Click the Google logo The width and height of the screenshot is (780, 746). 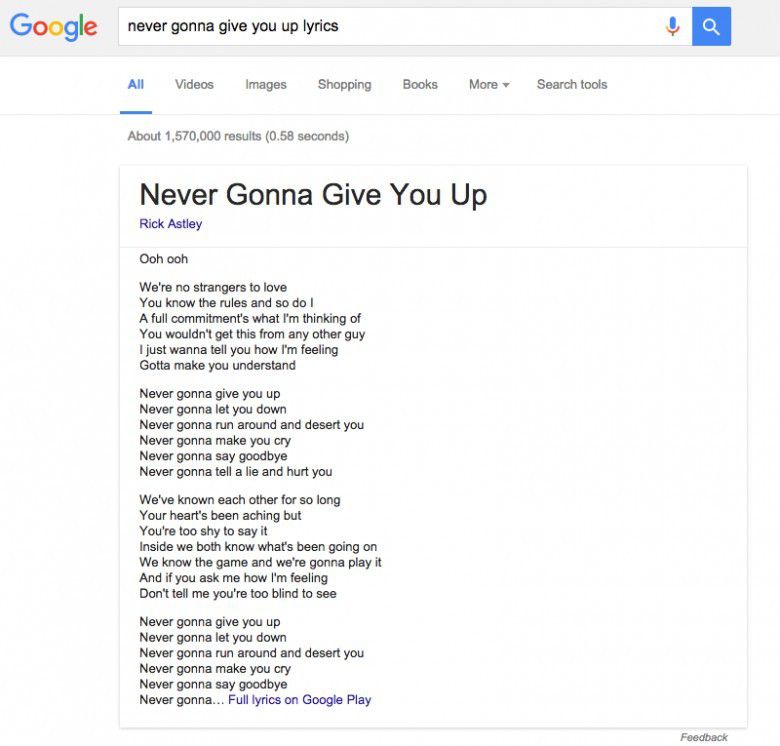click(x=54, y=27)
